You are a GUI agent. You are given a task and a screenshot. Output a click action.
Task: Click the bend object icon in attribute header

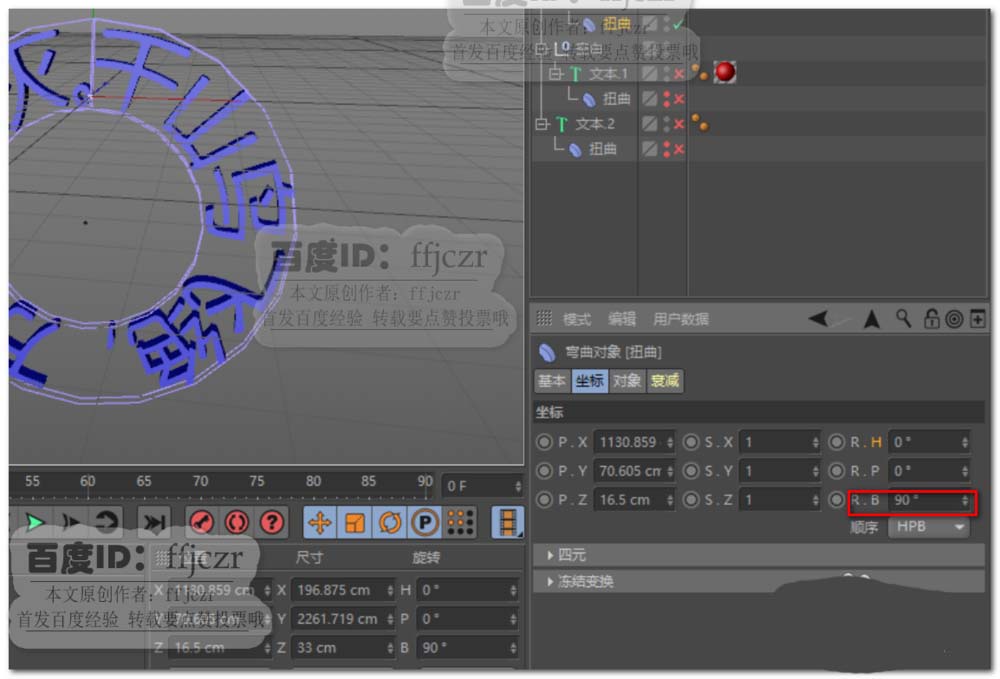pyautogui.click(x=547, y=352)
